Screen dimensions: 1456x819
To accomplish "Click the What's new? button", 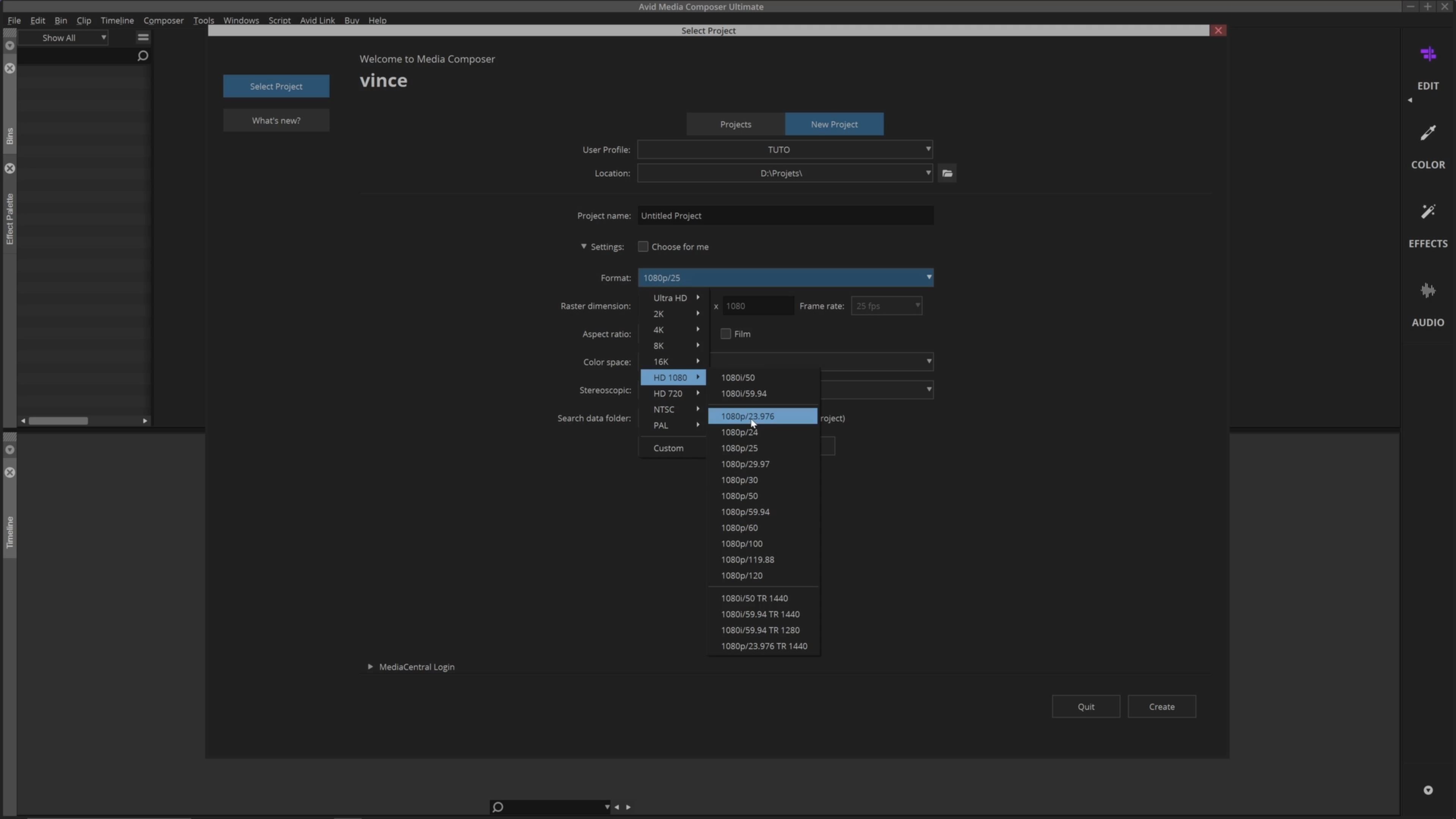I will (276, 121).
